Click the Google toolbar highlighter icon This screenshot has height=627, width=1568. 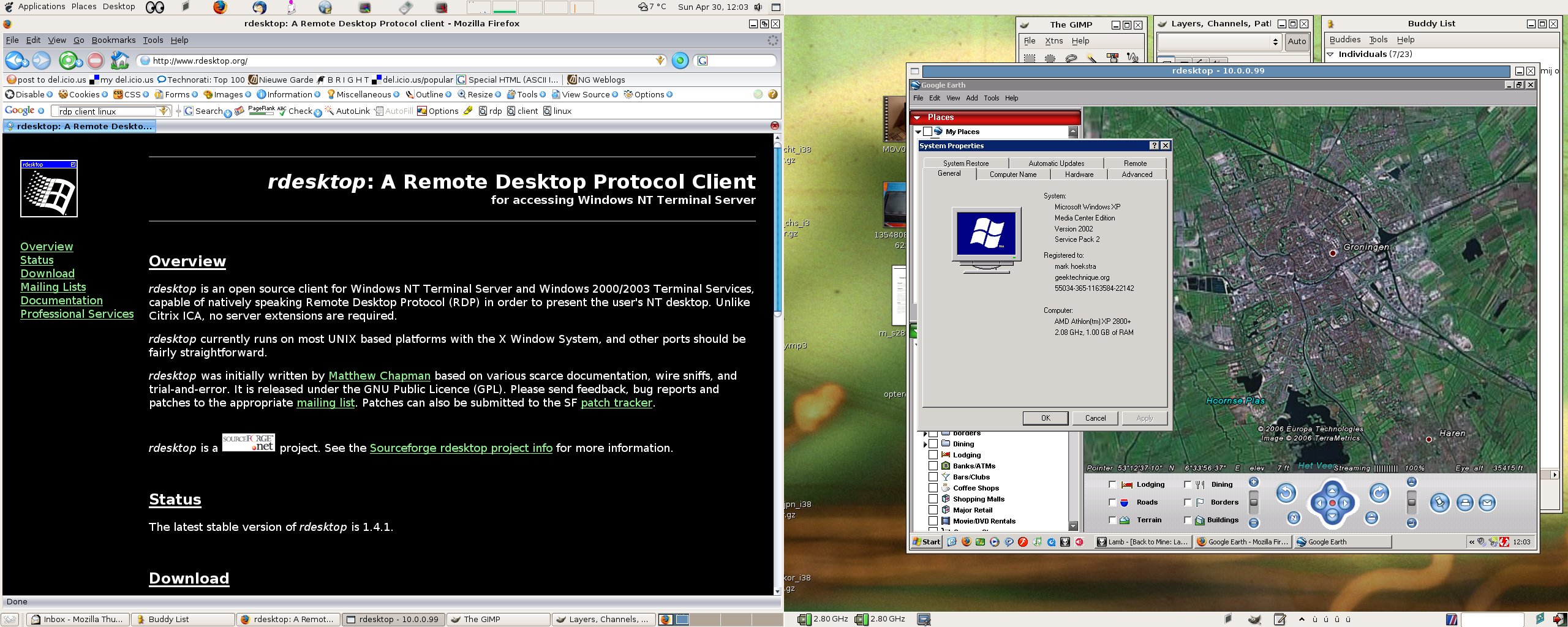(x=468, y=111)
